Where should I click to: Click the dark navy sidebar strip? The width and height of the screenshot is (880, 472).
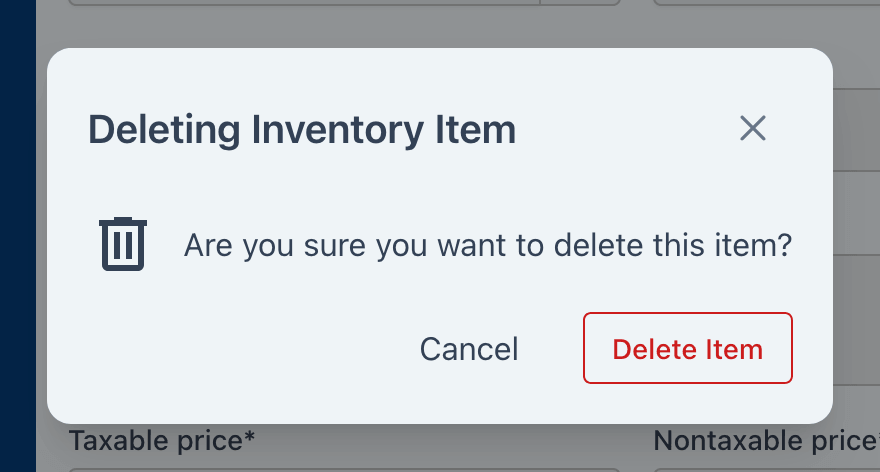(18, 236)
